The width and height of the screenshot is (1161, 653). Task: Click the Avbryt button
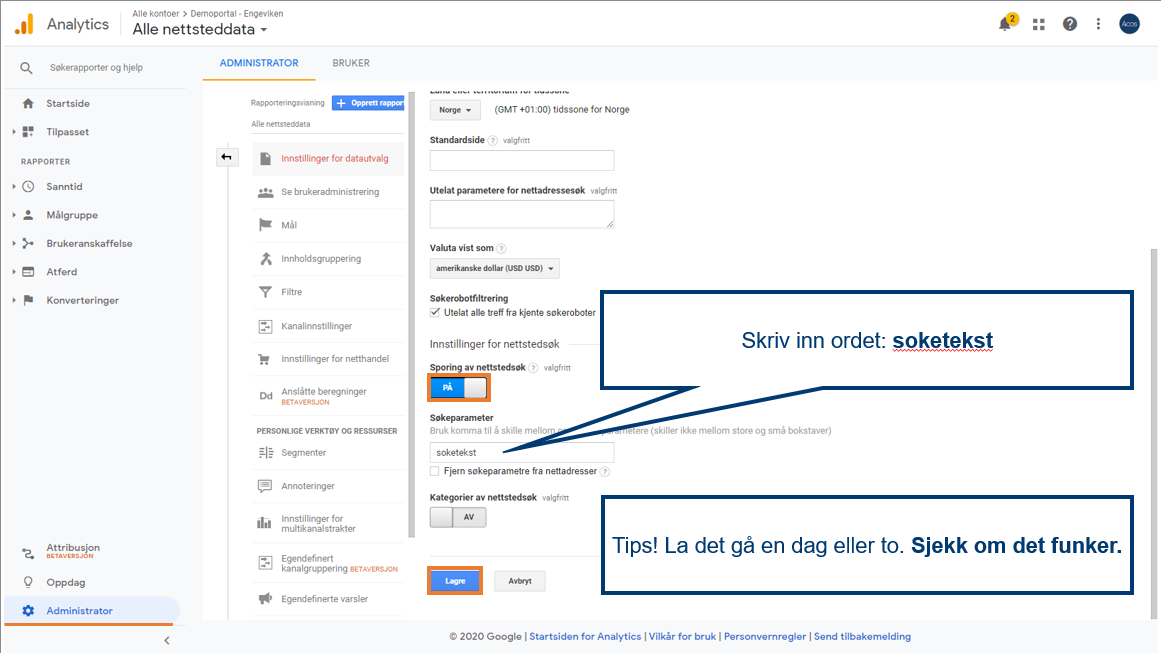(519, 581)
